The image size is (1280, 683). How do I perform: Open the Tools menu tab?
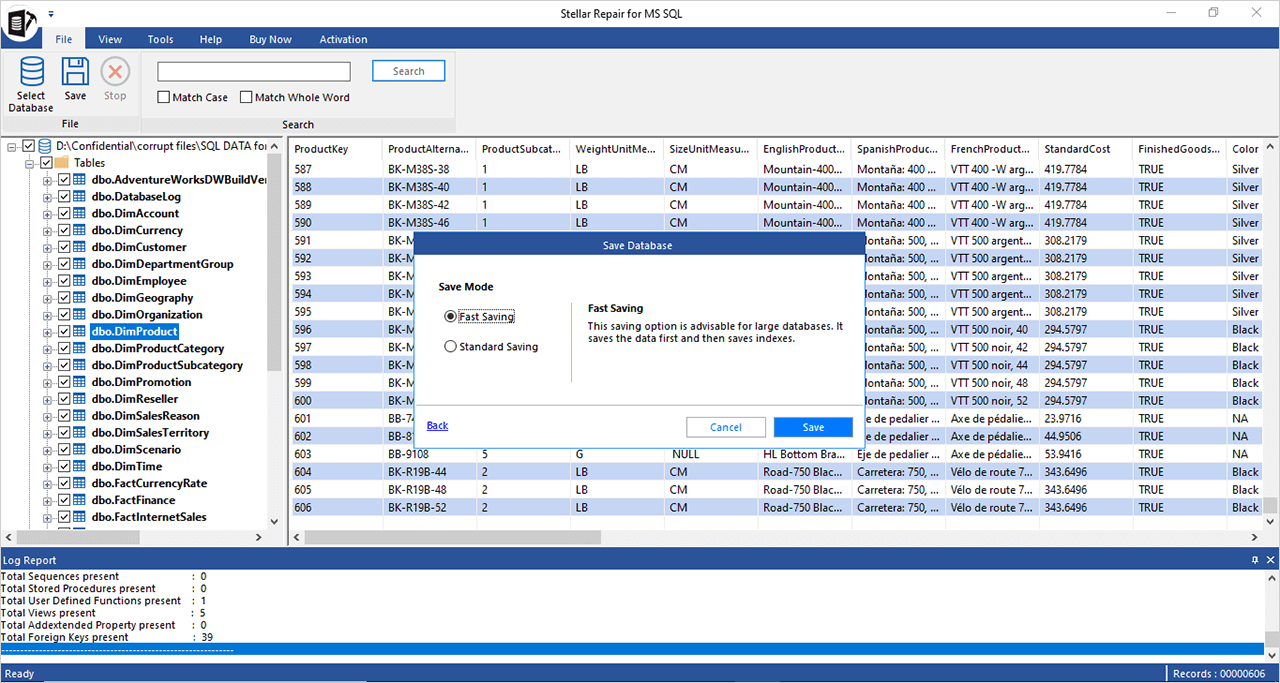click(160, 40)
